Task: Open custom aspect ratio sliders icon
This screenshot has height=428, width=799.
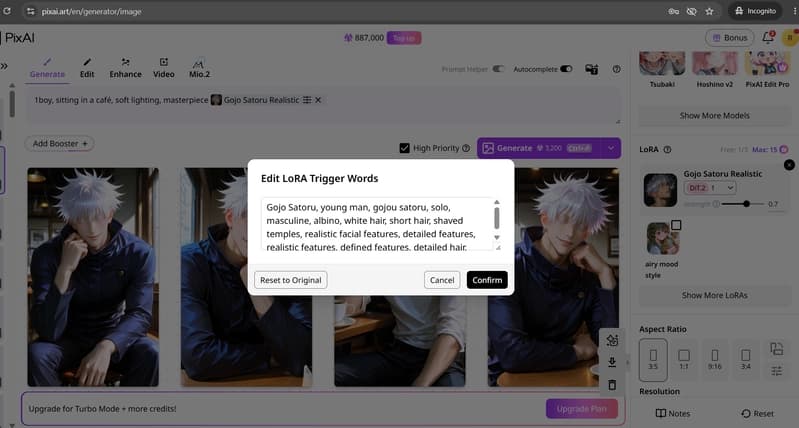Action: (x=776, y=371)
